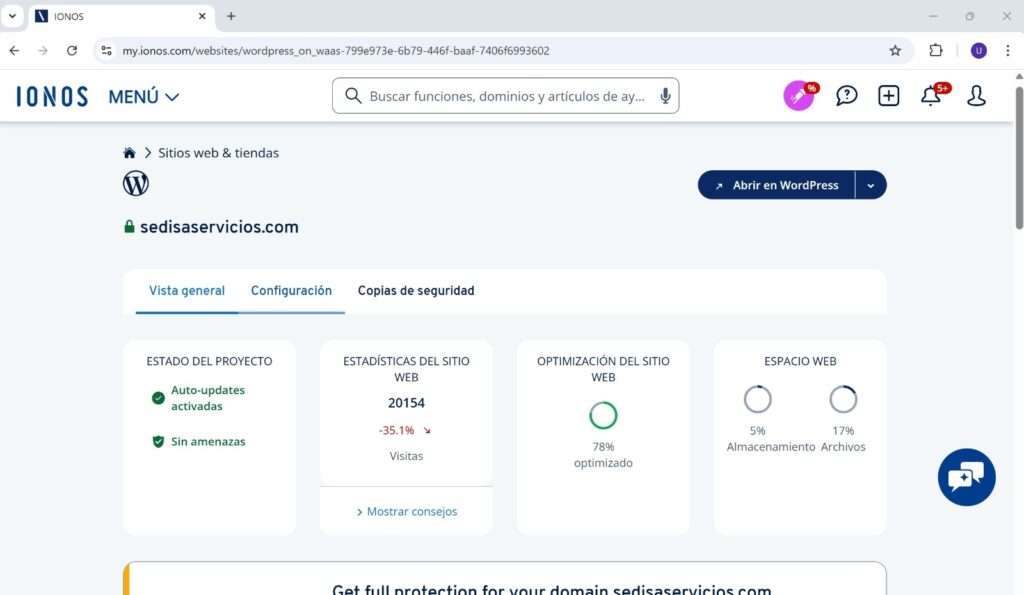Click the browser back arrow

[14, 50]
